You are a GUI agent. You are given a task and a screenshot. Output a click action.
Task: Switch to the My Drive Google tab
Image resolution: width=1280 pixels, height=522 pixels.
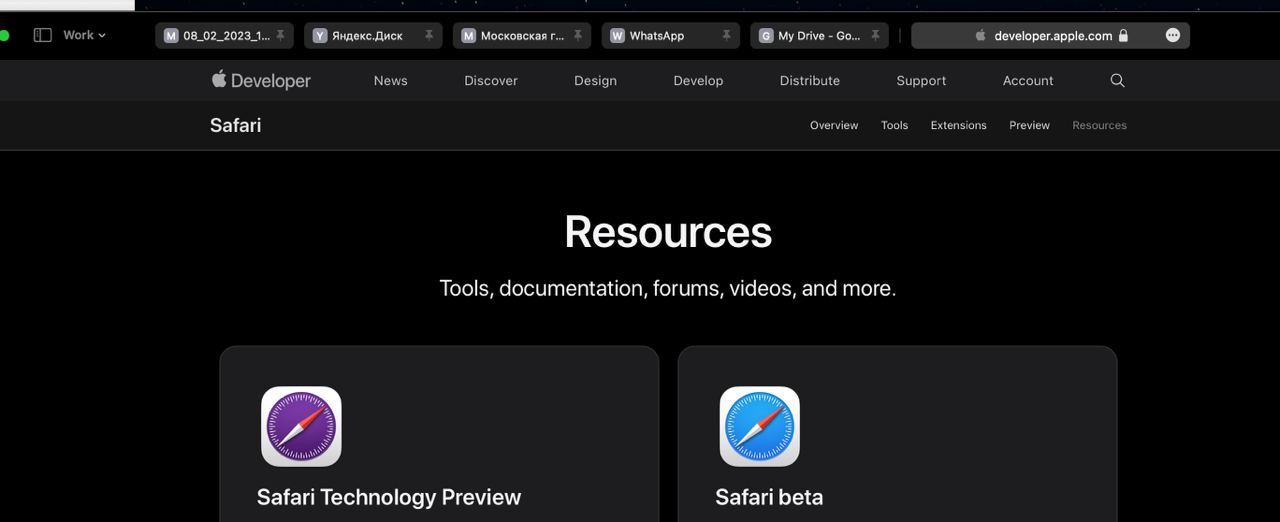(820, 36)
